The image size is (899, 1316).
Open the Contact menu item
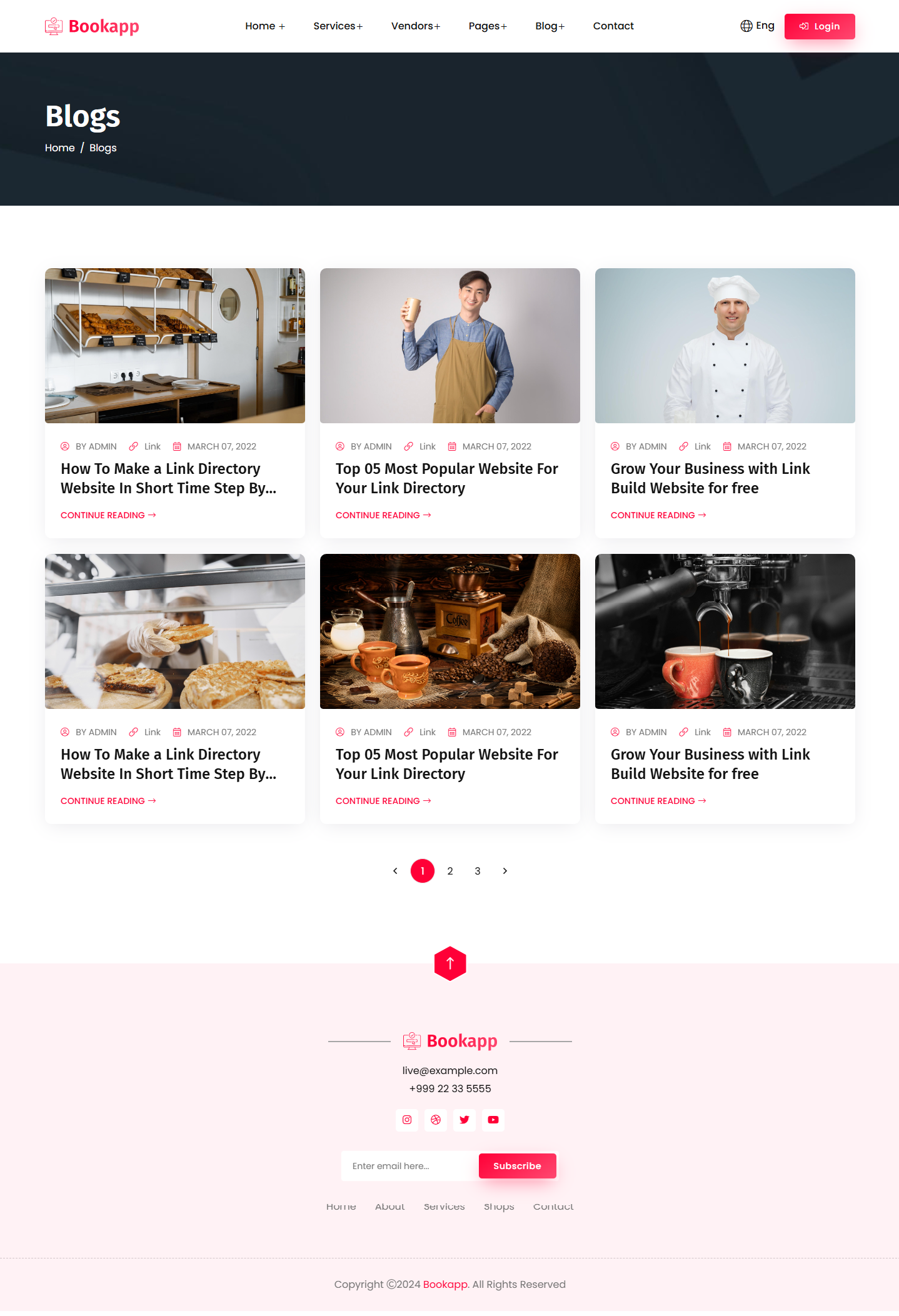pyautogui.click(x=613, y=26)
